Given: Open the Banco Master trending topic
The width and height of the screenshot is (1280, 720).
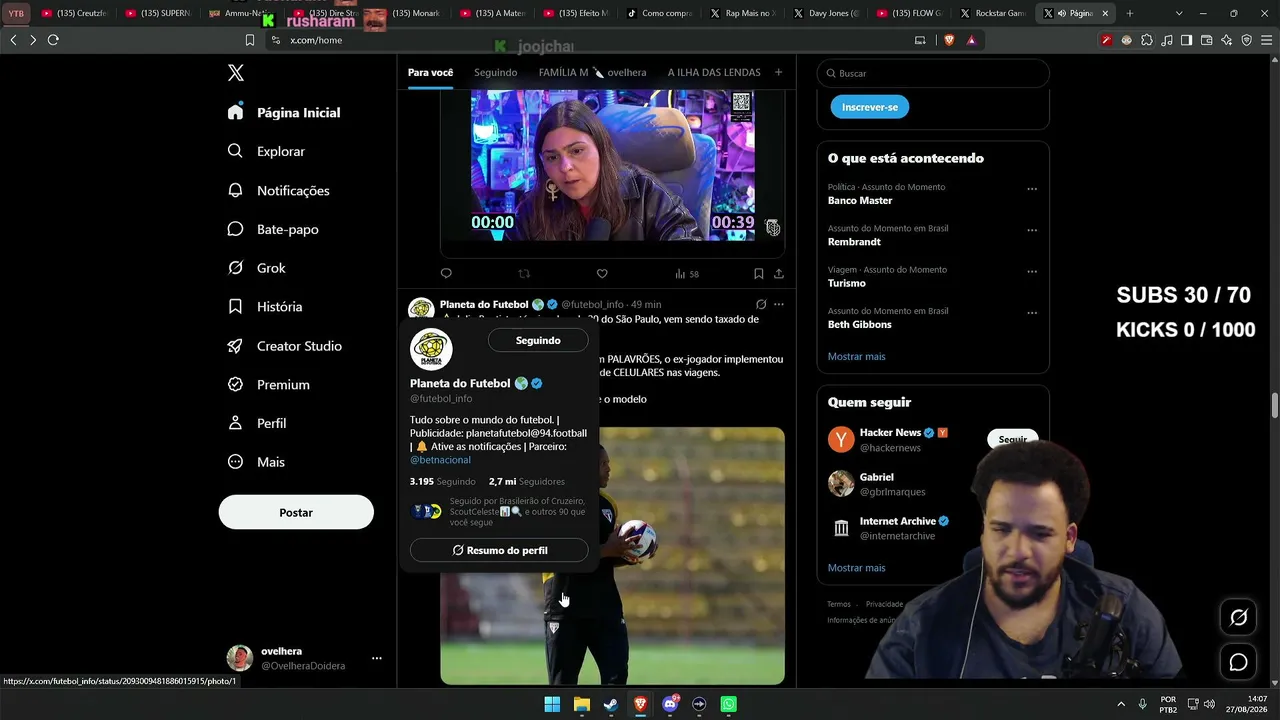Looking at the screenshot, I should tap(860, 200).
